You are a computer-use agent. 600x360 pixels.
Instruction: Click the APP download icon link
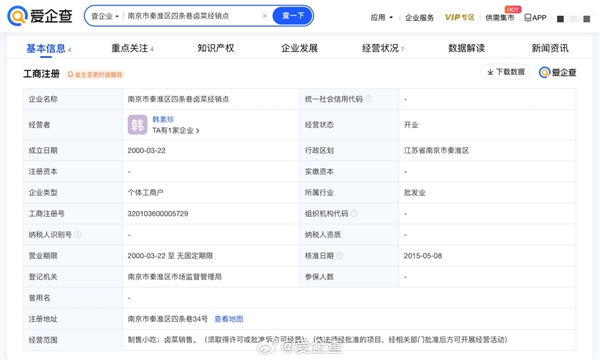(535, 18)
